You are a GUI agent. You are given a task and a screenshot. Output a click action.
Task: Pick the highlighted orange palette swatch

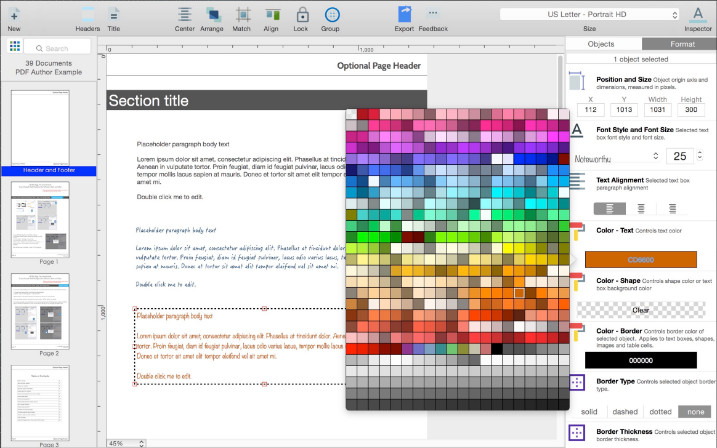click(x=519, y=293)
